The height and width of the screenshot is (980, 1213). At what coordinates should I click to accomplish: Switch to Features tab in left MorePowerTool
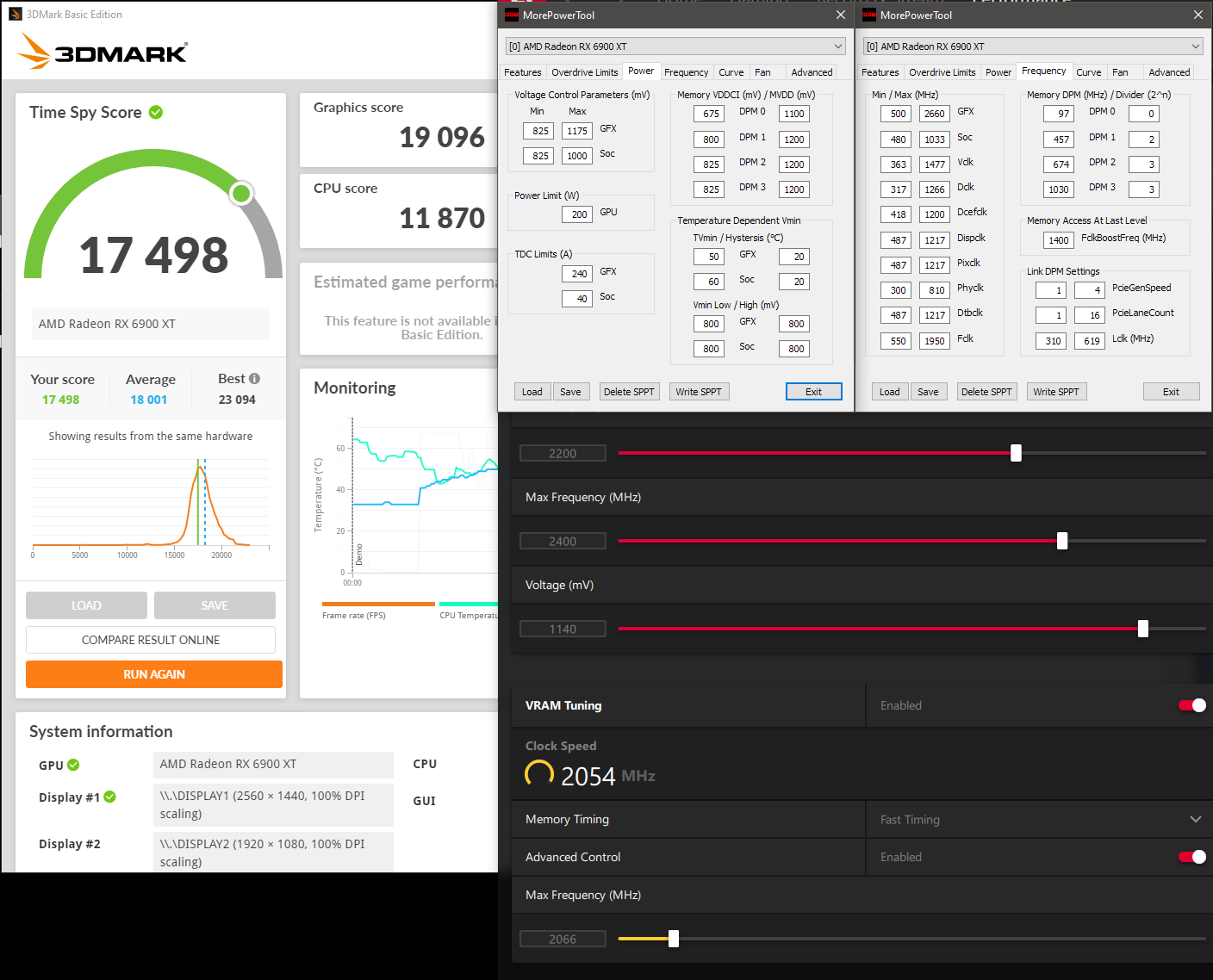[x=523, y=72]
